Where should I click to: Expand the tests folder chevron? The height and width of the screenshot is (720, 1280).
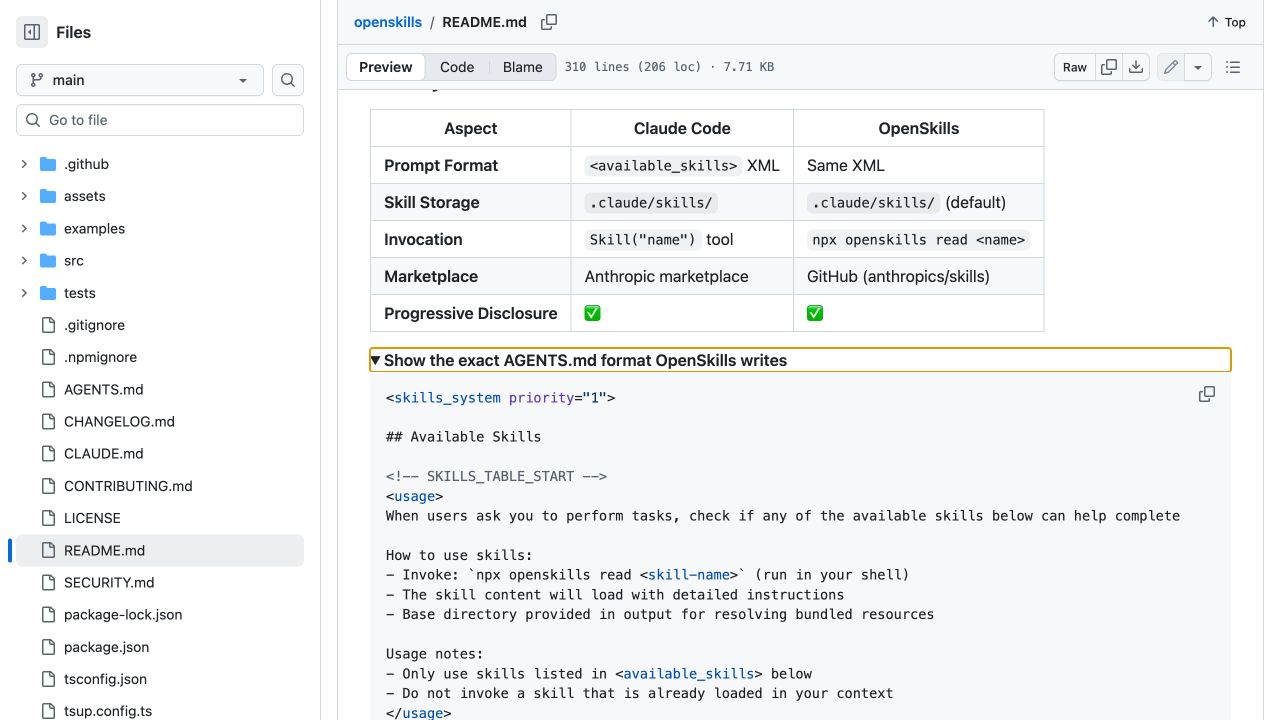point(24,293)
